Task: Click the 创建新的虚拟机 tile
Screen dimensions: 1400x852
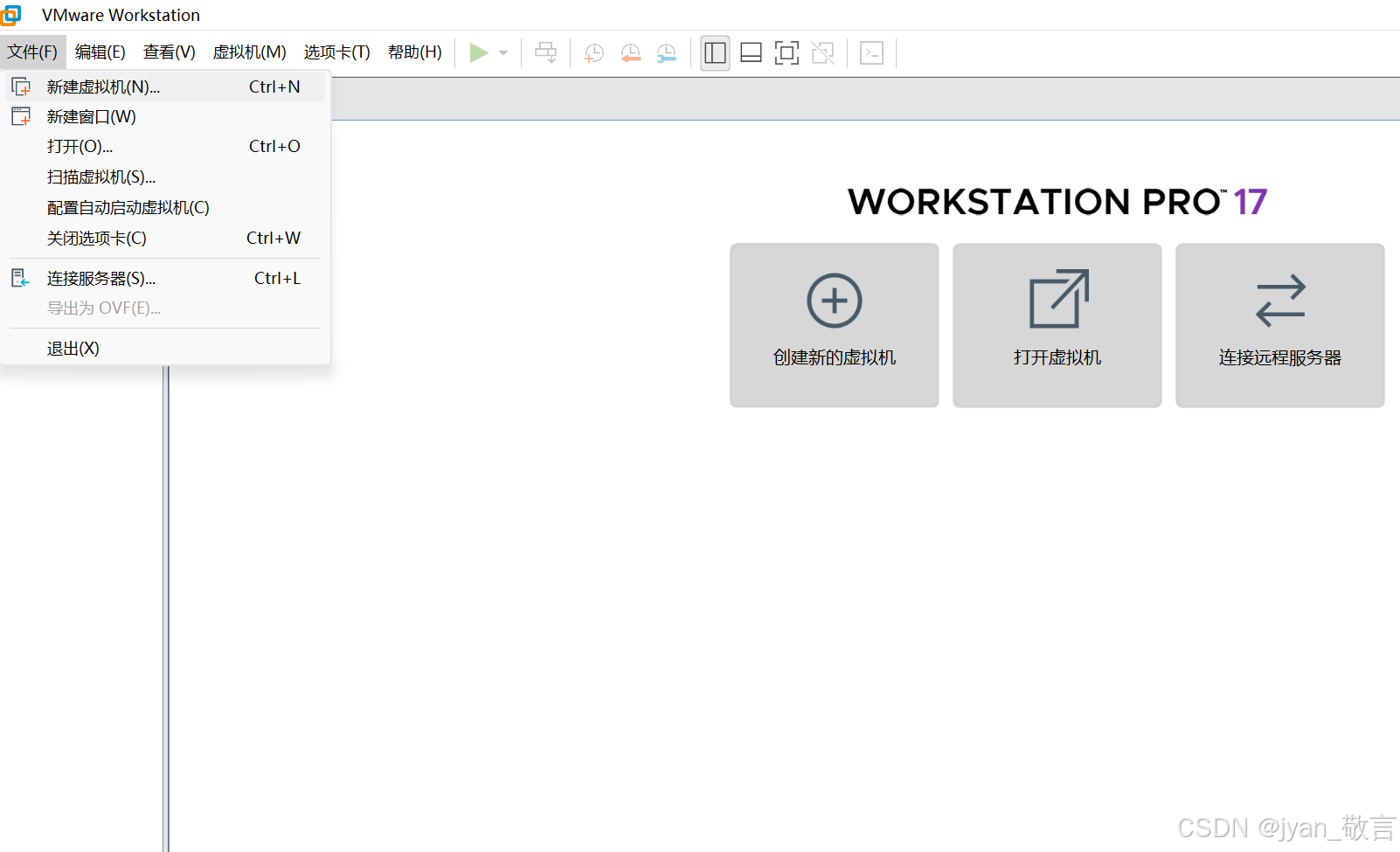Action: click(835, 325)
